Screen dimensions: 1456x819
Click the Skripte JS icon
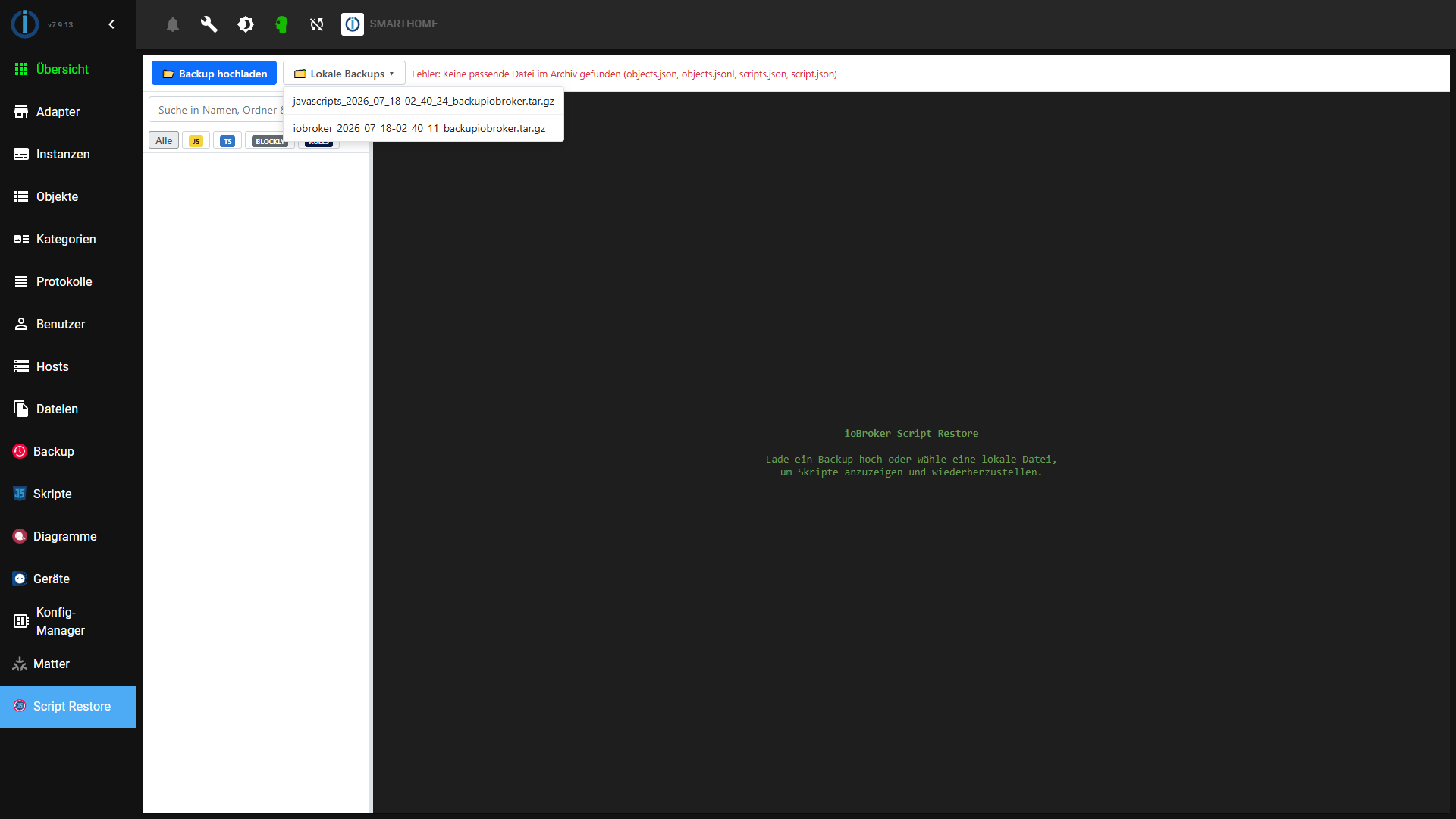click(x=20, y=494)
